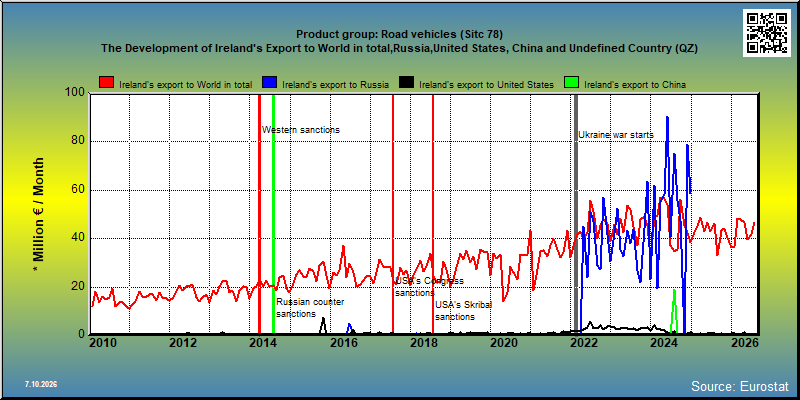Click the "USA's Skribal sanctions" annotation
800x400 pixels.
[464, 311]
